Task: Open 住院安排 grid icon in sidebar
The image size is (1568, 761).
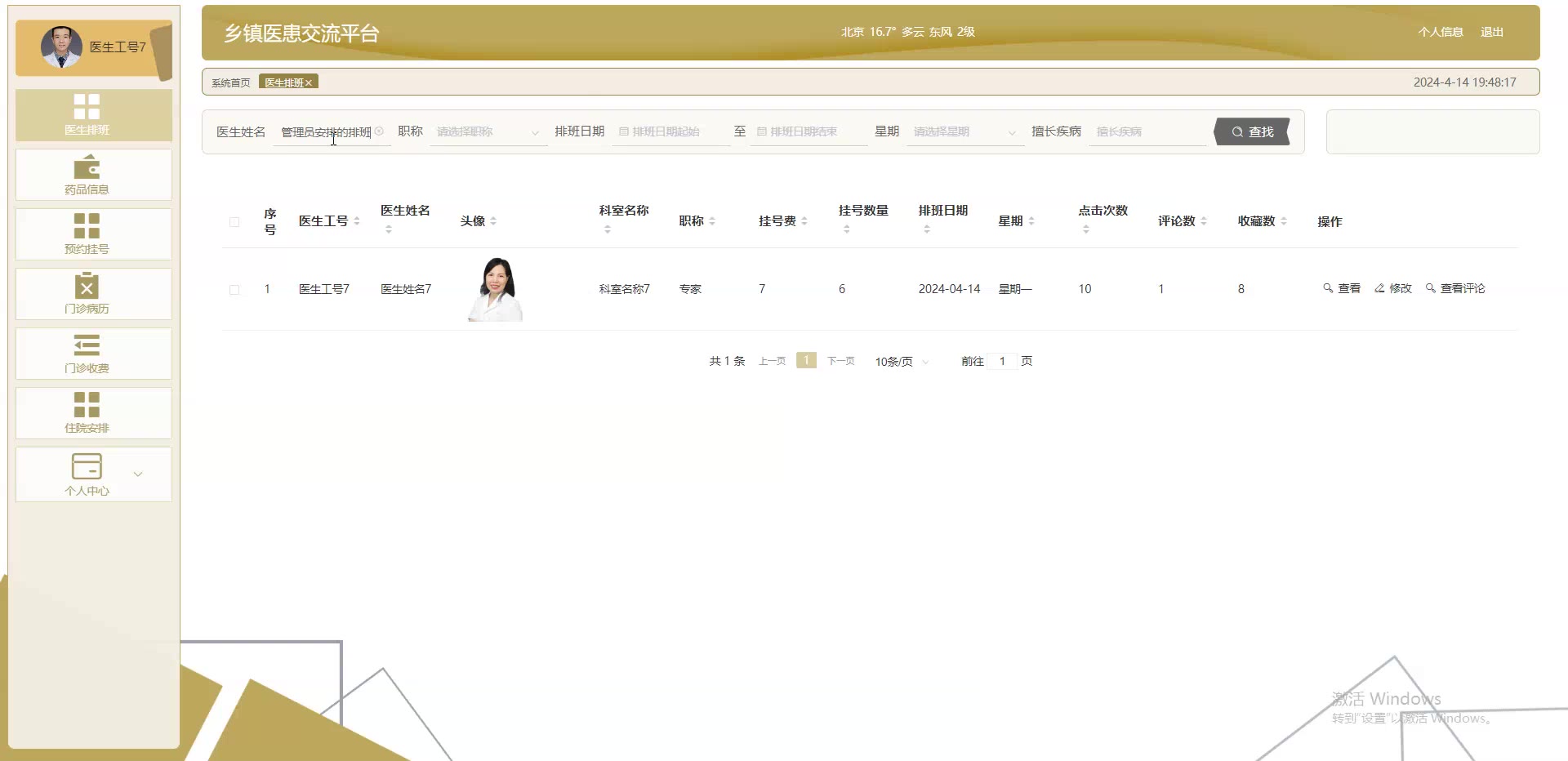Action: (x=87, y=405)
